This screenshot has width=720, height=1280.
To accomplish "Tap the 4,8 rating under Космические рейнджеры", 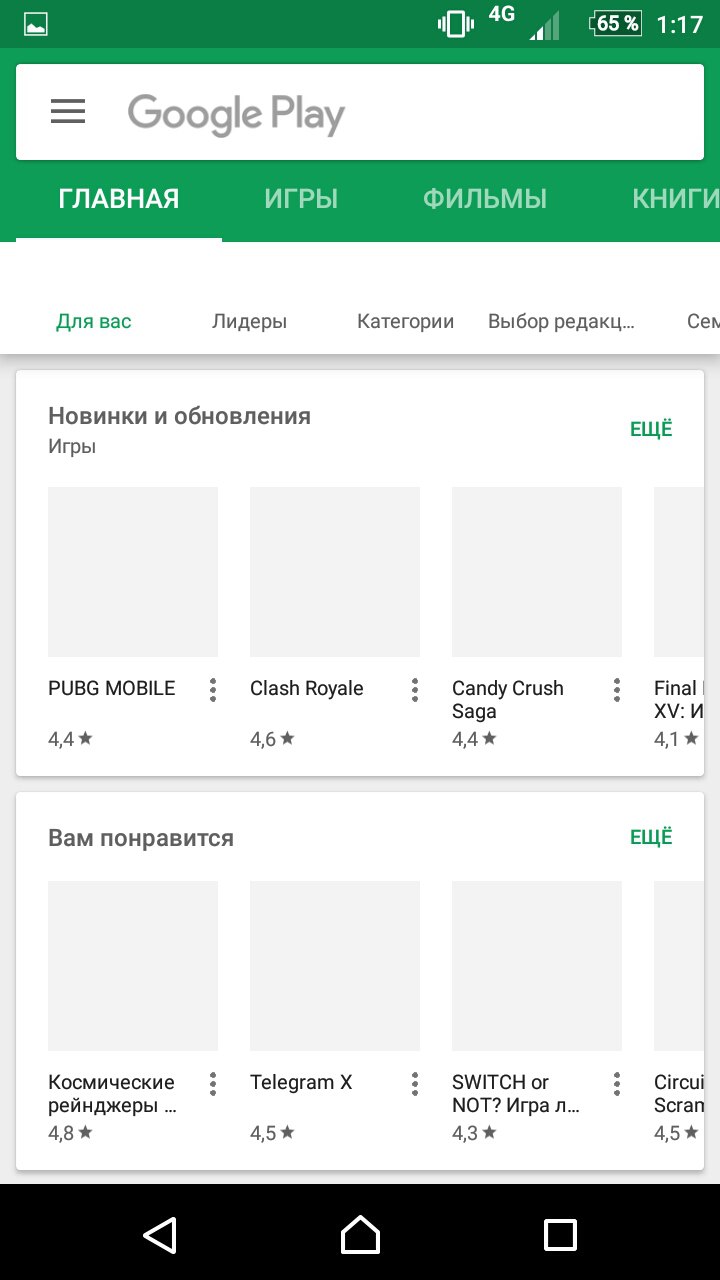I will [x=70, y=1134].
